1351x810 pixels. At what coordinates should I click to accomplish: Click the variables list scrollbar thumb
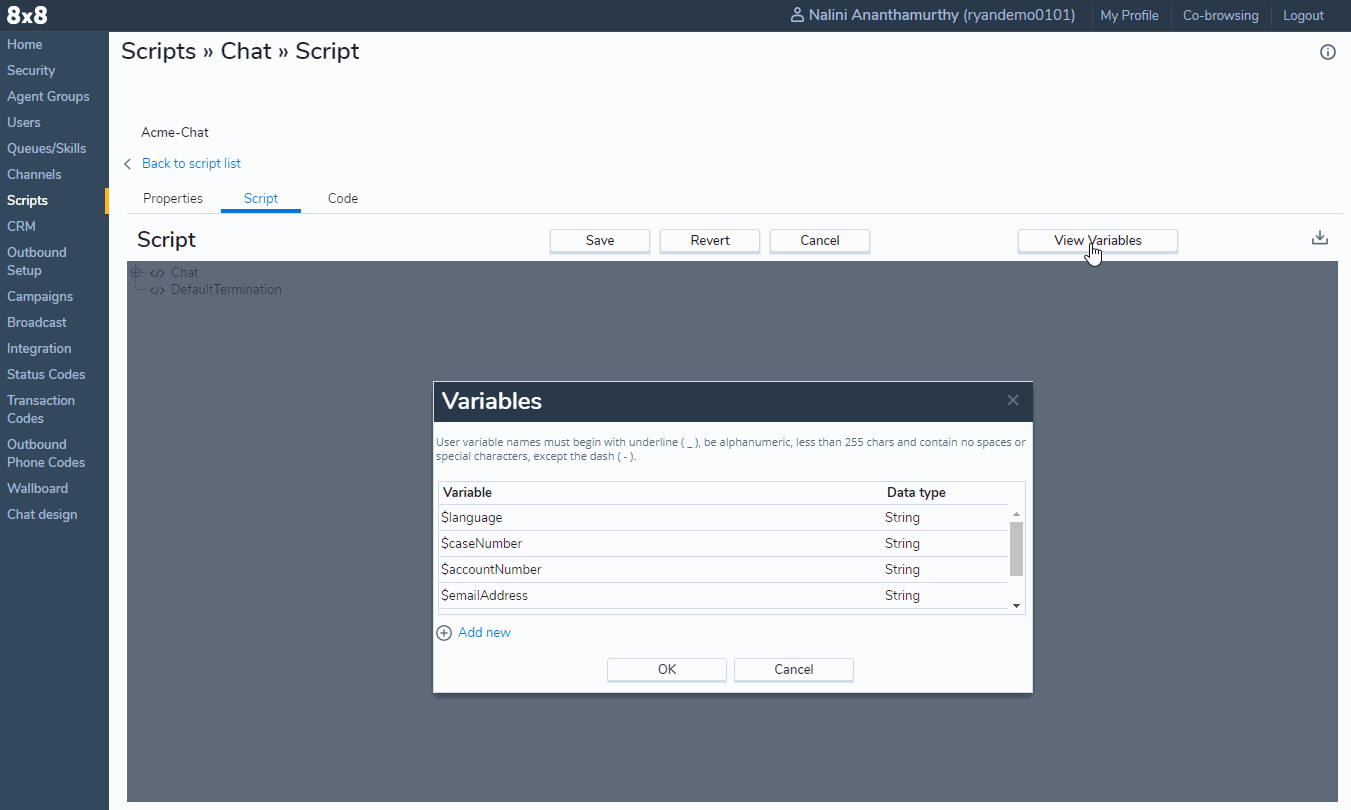pyautogui.click(x=1016, y=549)
